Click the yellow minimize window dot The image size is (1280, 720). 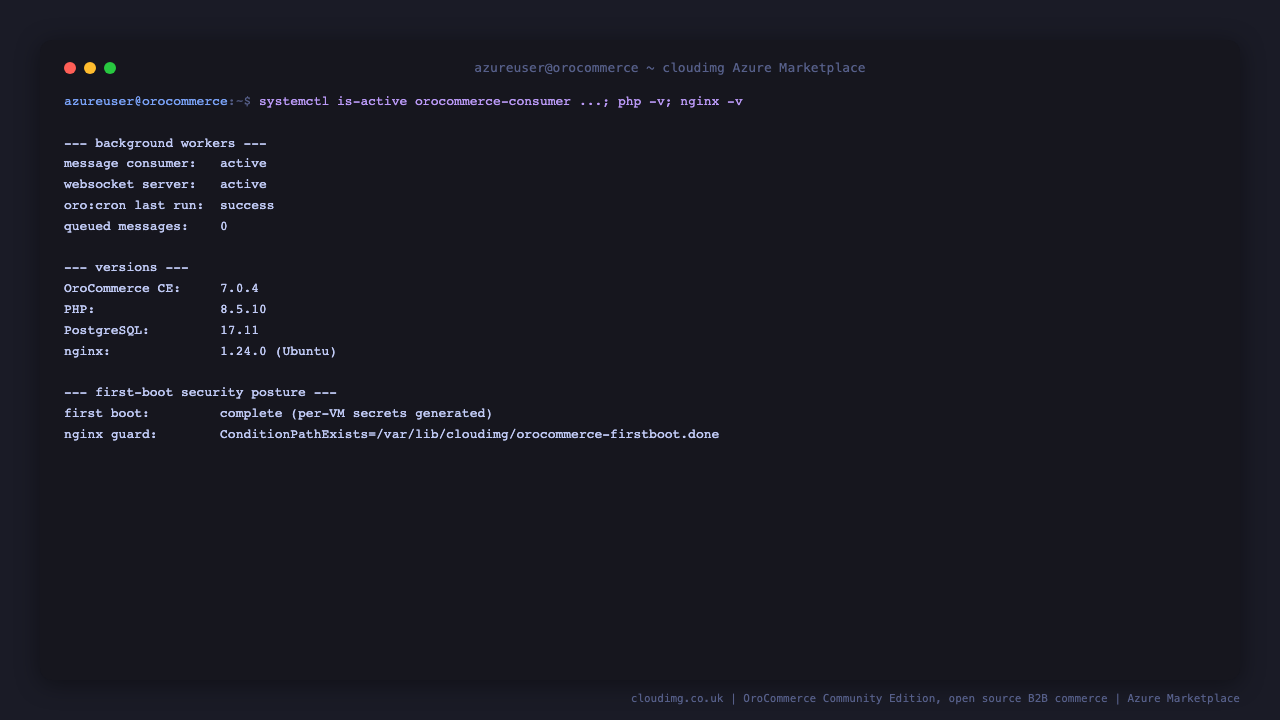(x=90, y=68)
